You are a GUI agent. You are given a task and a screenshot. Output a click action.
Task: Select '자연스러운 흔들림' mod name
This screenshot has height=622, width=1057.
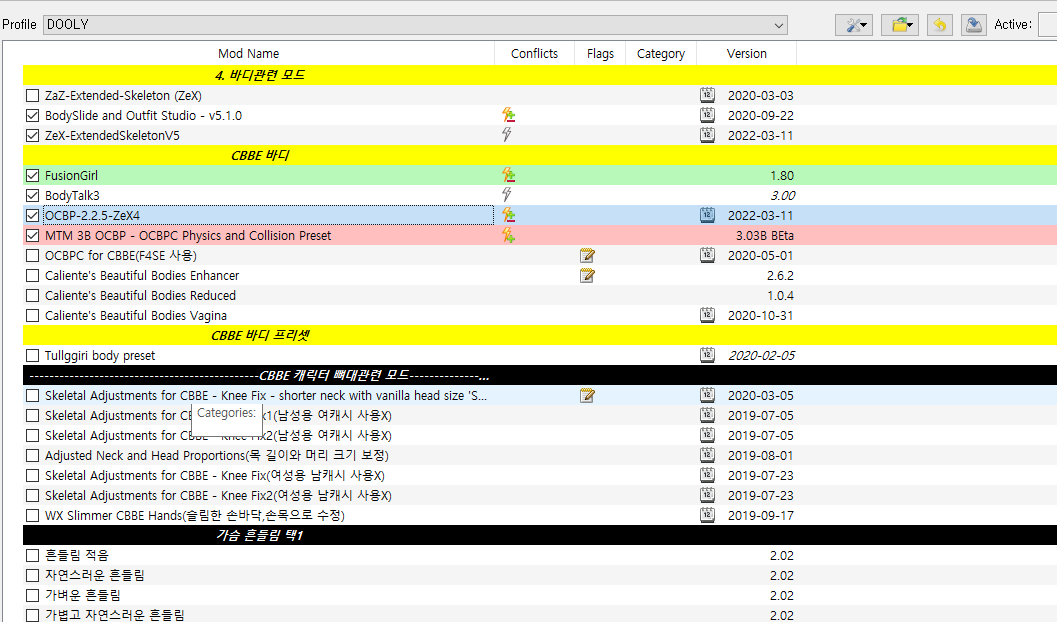(x=94, y=575)
